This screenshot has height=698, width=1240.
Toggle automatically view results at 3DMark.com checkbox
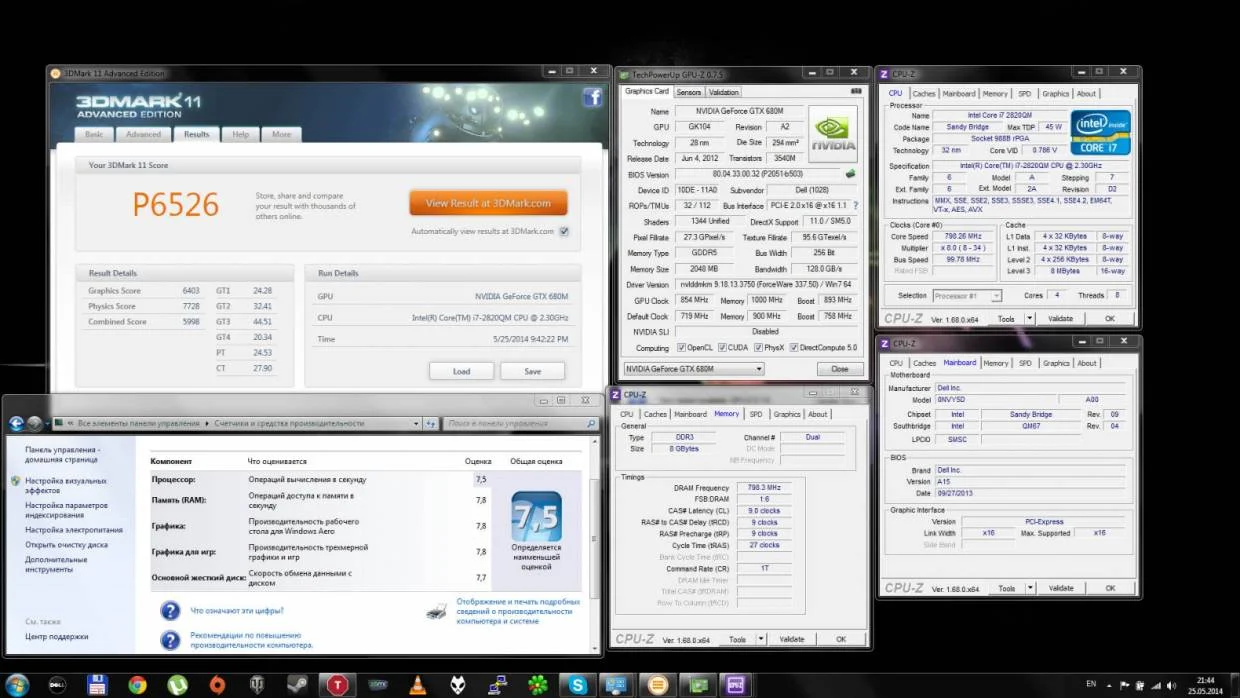click(564, 231)
